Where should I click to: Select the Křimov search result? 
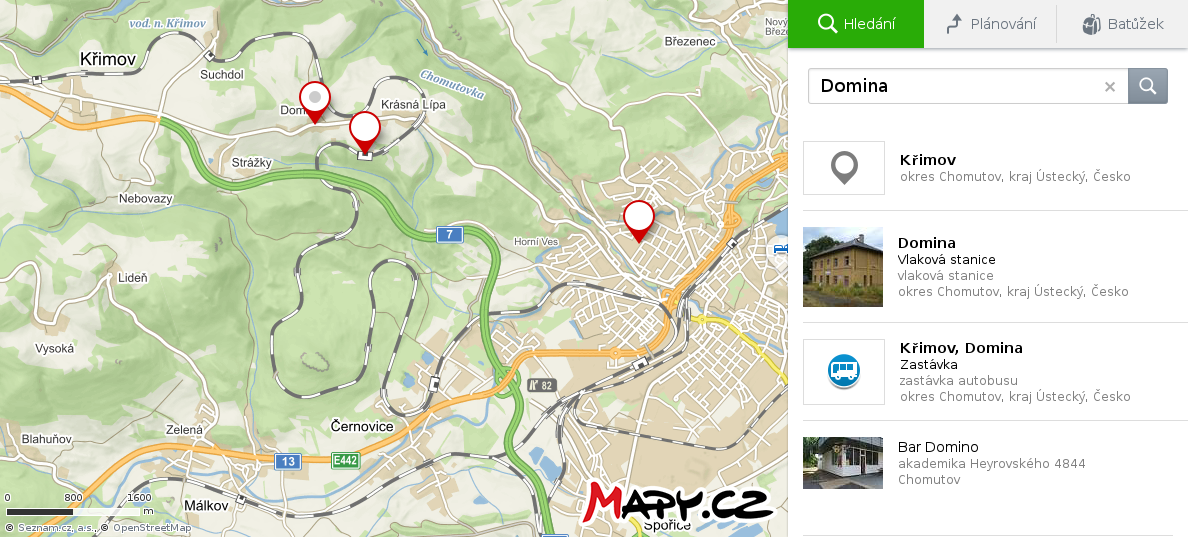(1015, 168)
